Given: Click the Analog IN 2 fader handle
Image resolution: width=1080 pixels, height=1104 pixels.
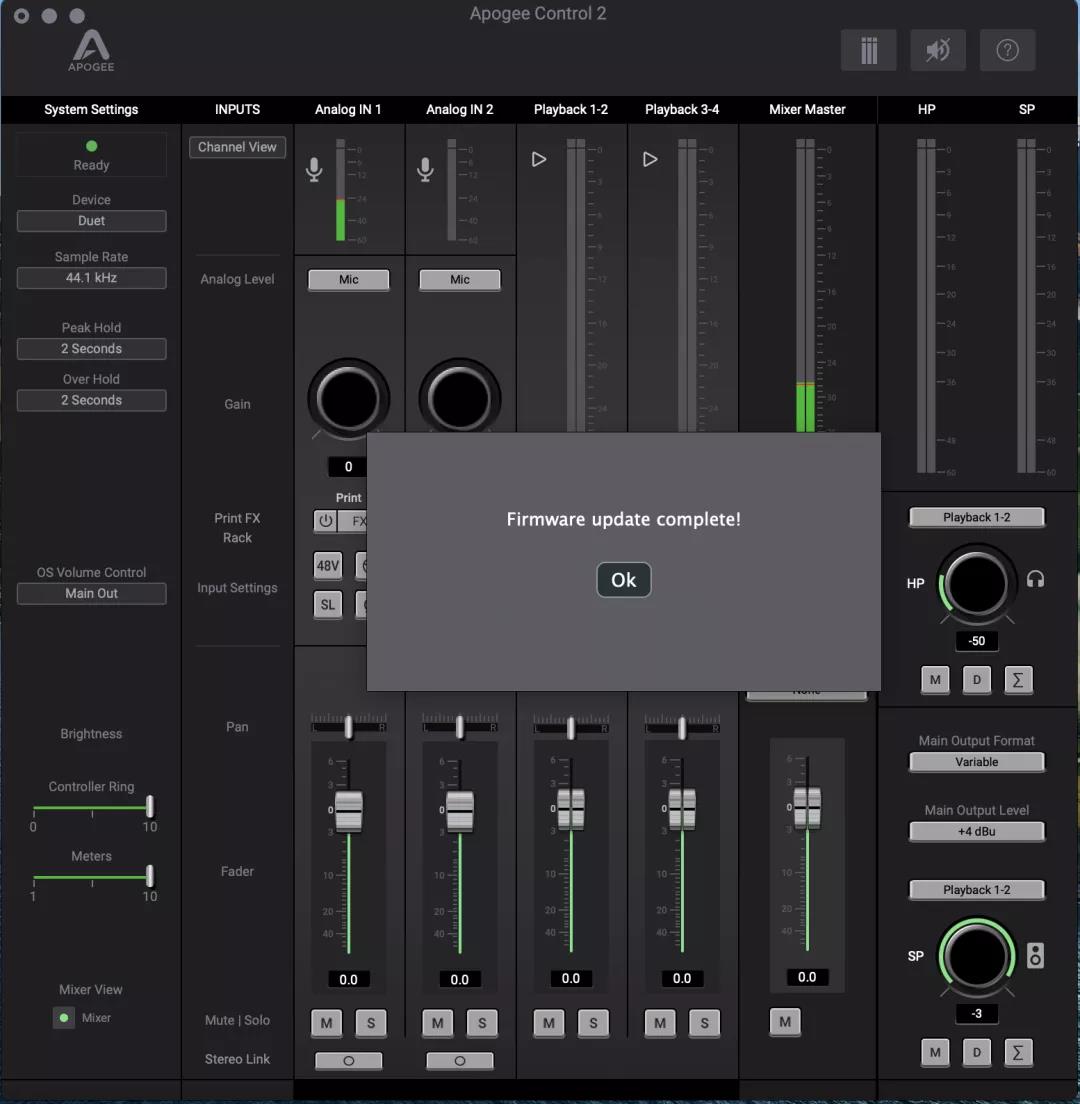Looking at the screenshot, I should click(460, 811).
